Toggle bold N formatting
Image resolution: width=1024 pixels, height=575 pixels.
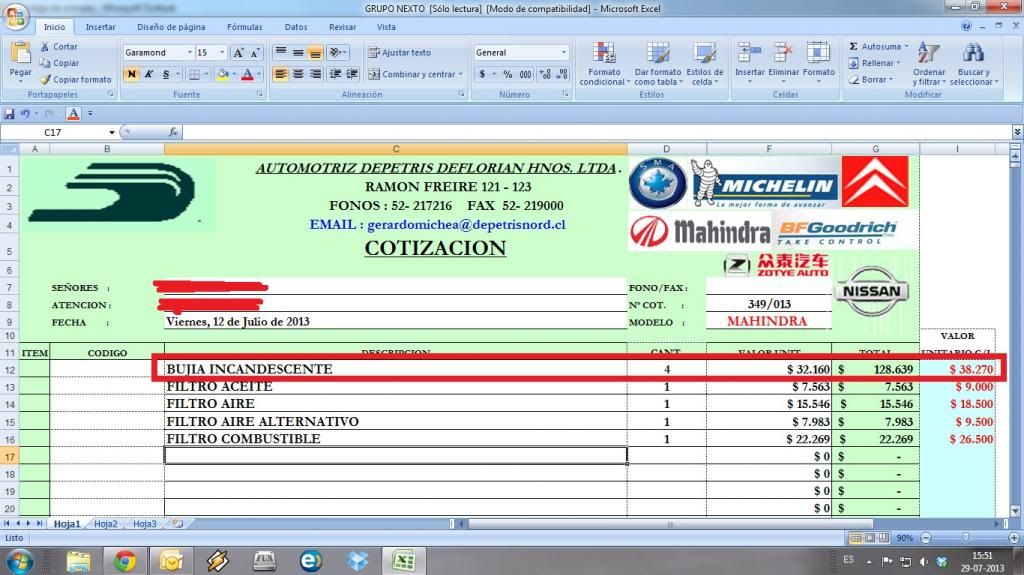(x=131, y=74)
